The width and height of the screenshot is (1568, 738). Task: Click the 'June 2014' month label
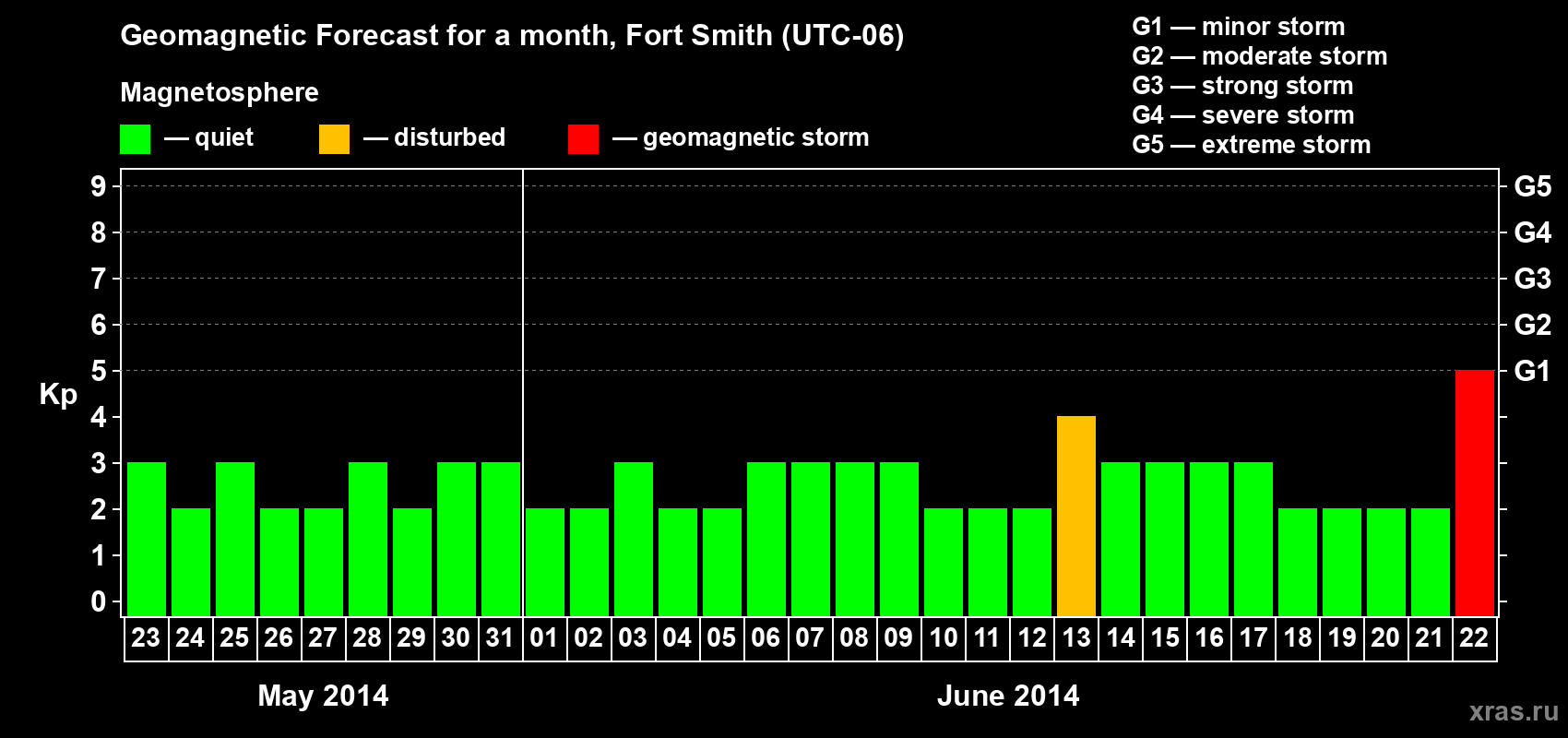1008,696
